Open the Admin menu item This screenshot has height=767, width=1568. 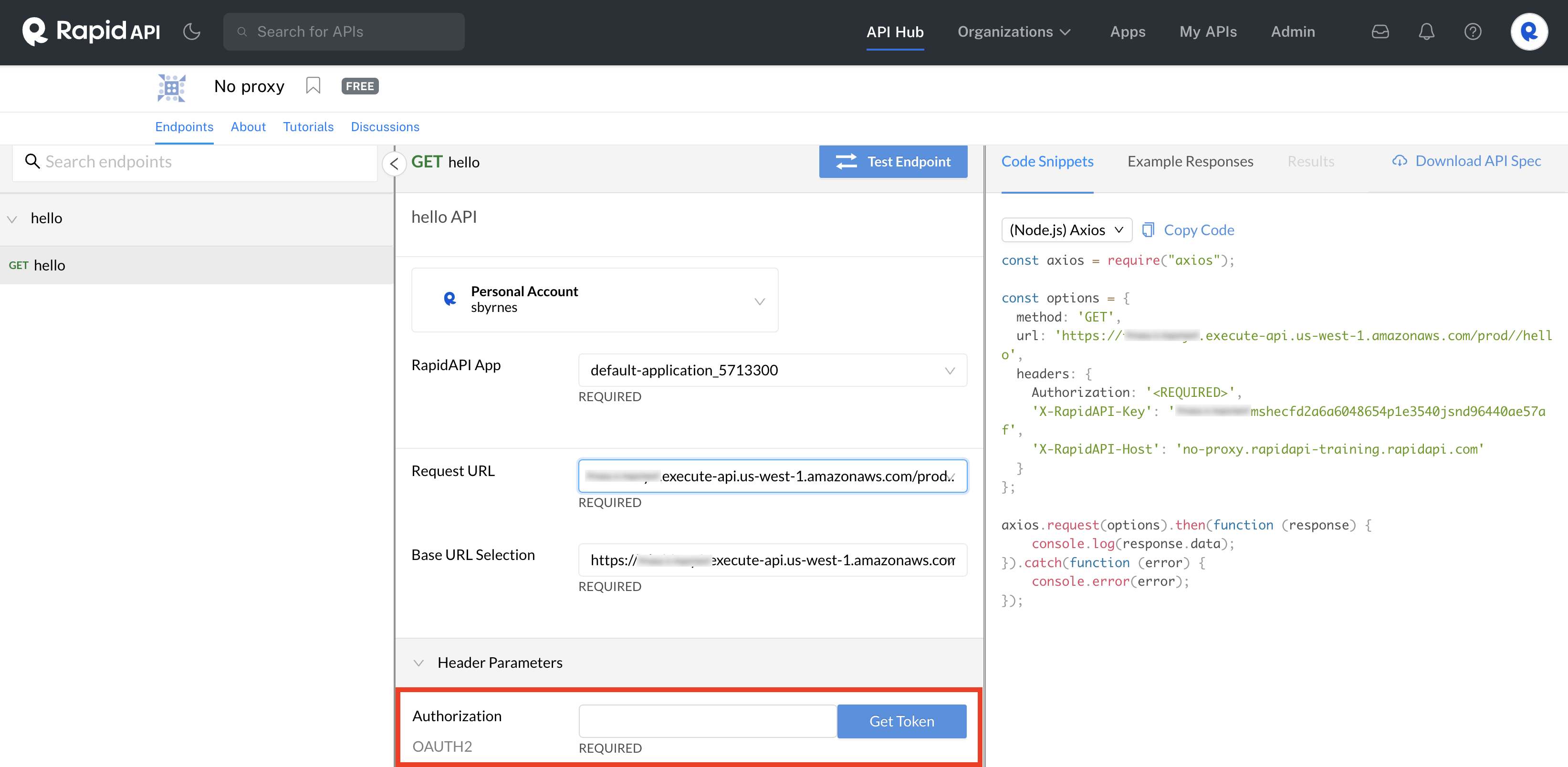click(x=1293, y=31)
